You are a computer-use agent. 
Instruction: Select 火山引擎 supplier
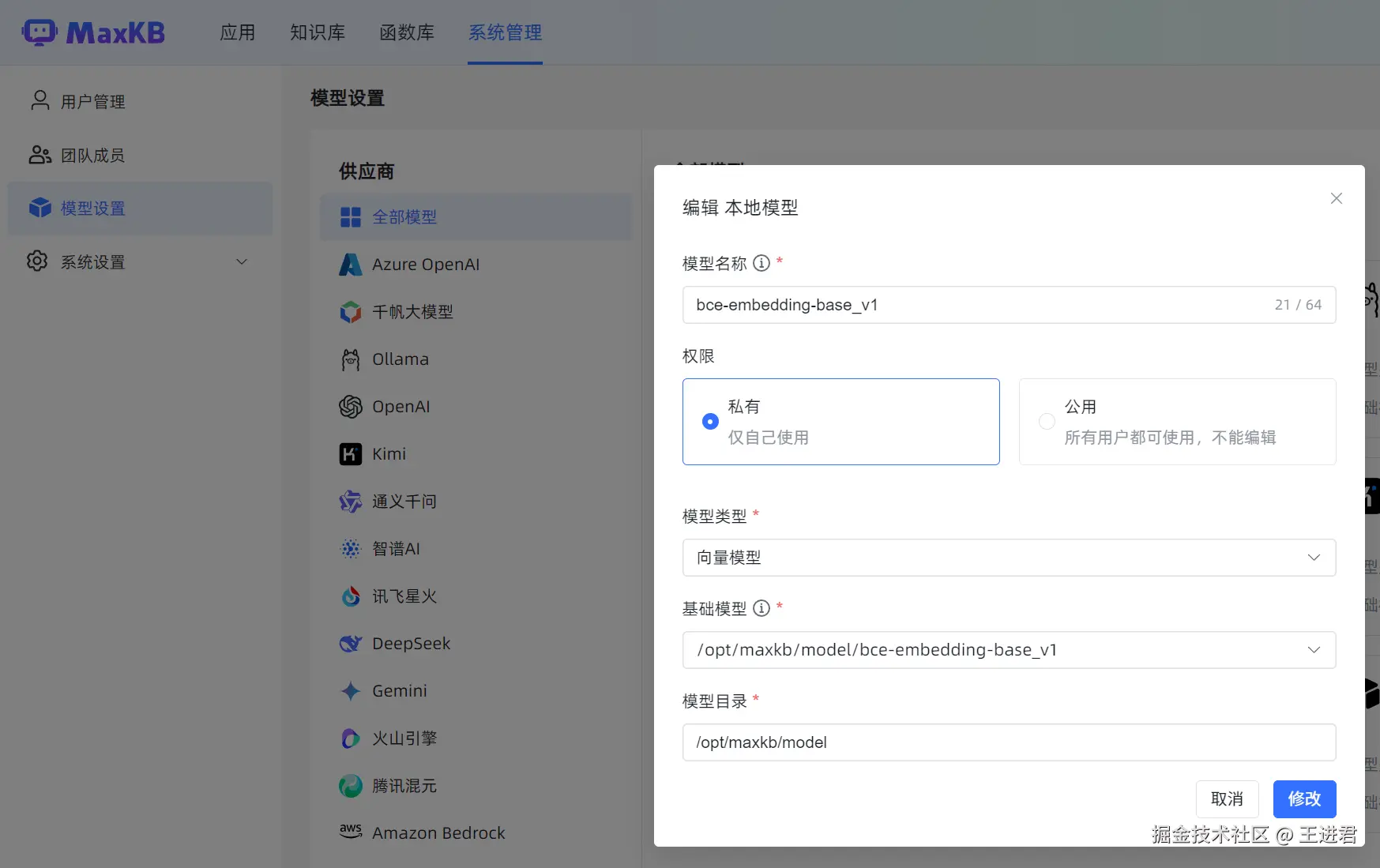coord(476,738)
